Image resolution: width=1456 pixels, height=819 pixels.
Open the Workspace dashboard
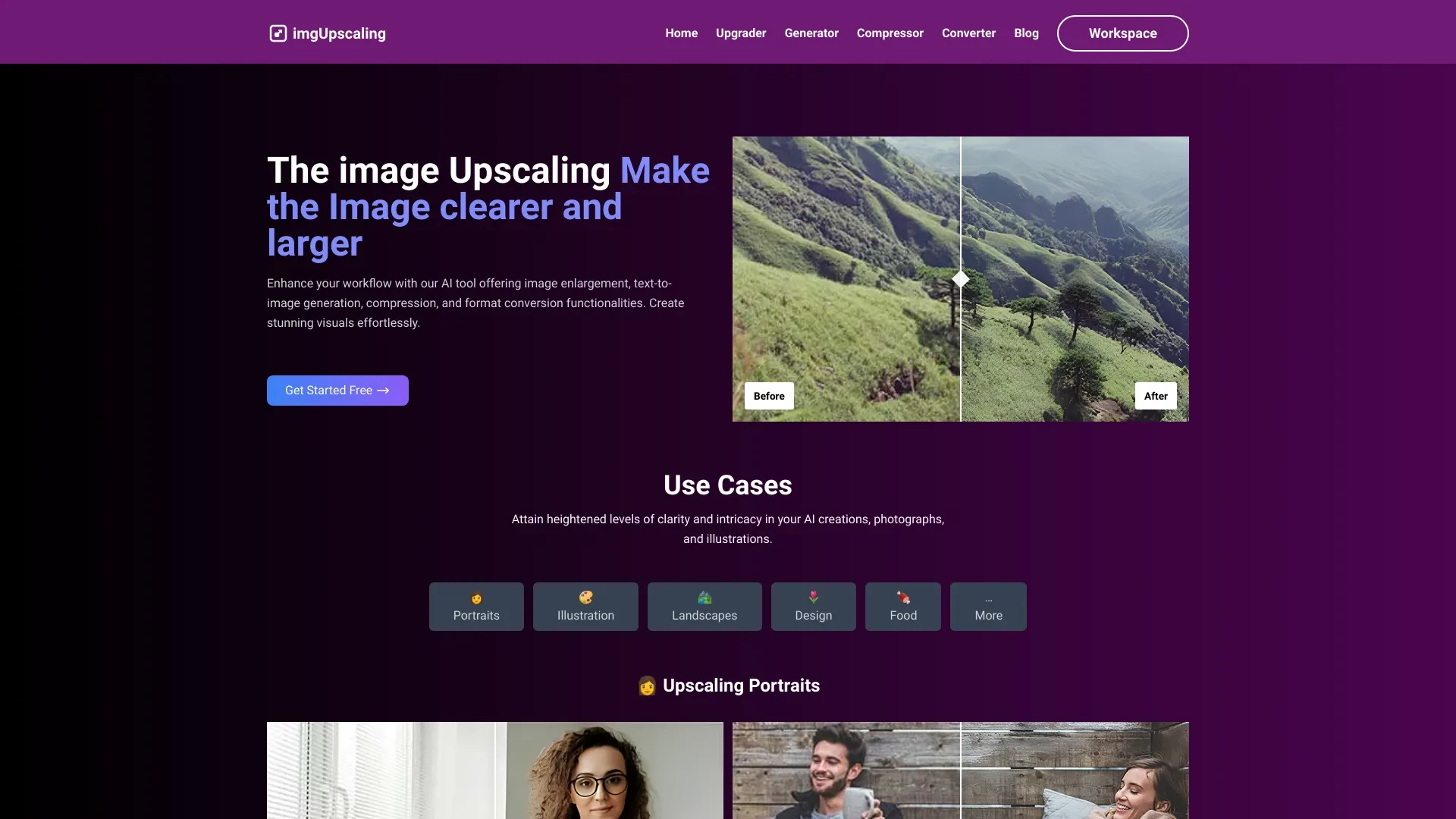[x=1122, y=33]
